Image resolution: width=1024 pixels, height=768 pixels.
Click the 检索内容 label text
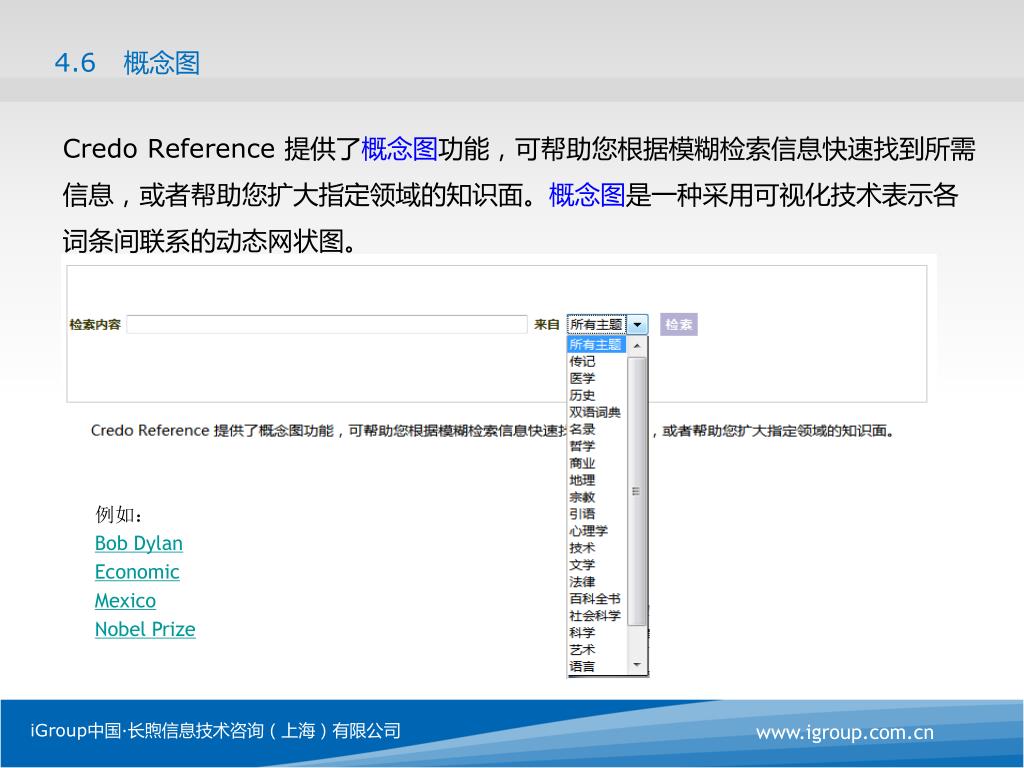[95, 325]
